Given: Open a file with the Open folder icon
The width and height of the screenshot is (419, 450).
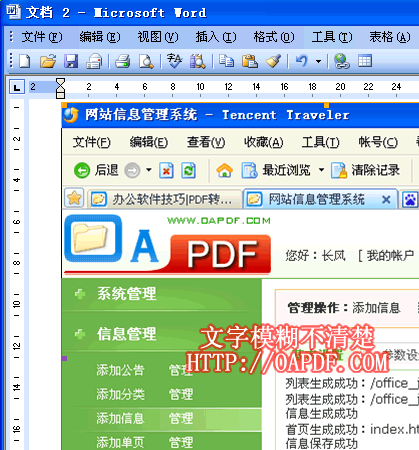Looking at the screenshot, I should coord(48,61).
